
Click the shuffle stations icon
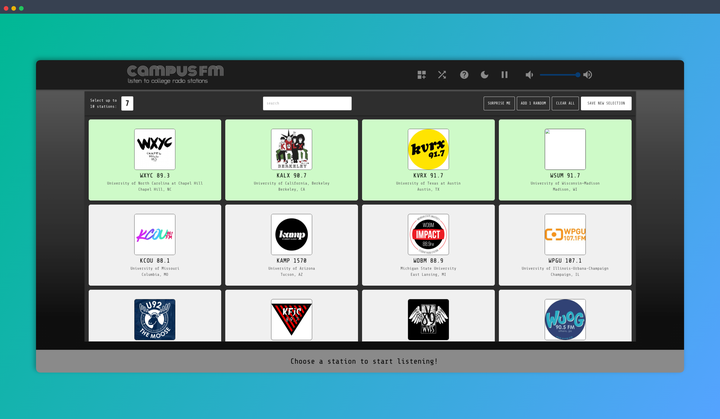pyautogui.click(x=442, y=75)
